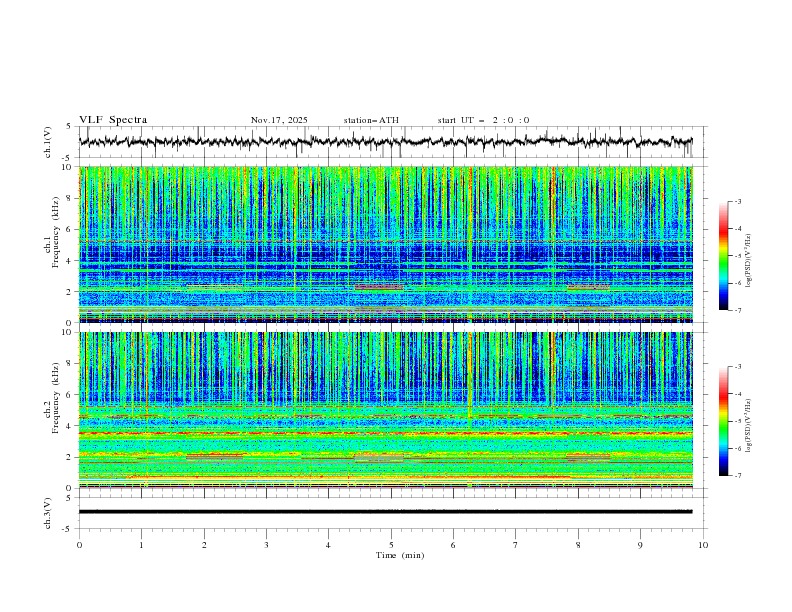Click the "ch.3(V)" axis label
792x612 pixels.
49,512
